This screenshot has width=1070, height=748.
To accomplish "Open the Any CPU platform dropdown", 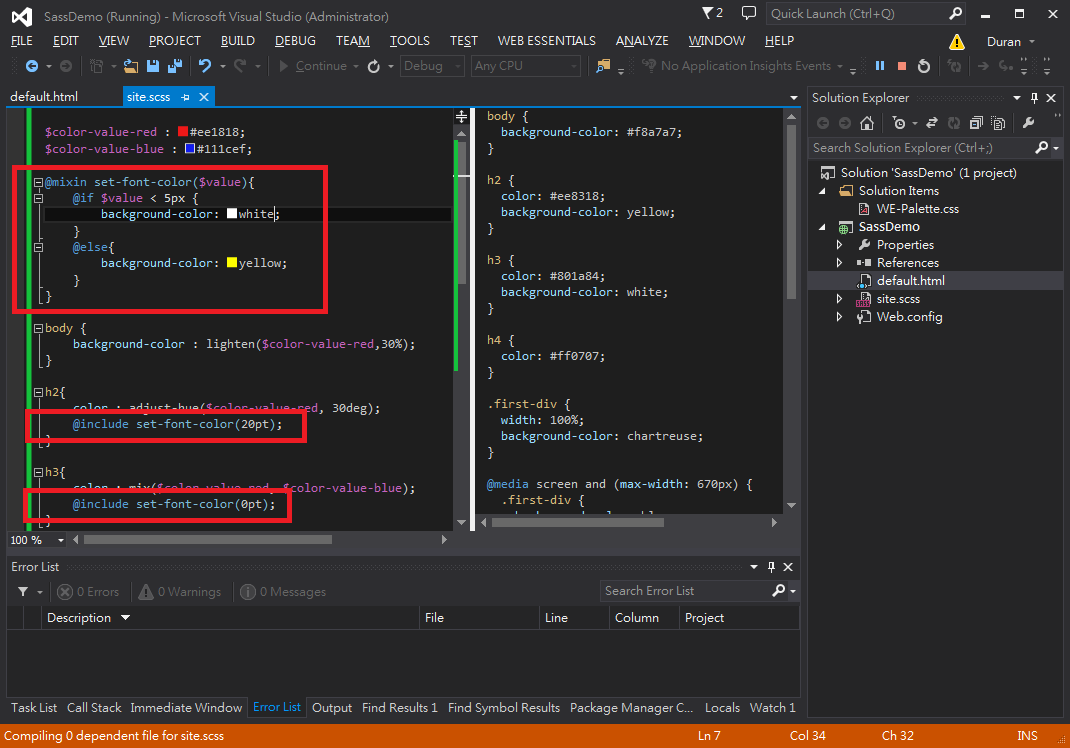I will point(525,66).
